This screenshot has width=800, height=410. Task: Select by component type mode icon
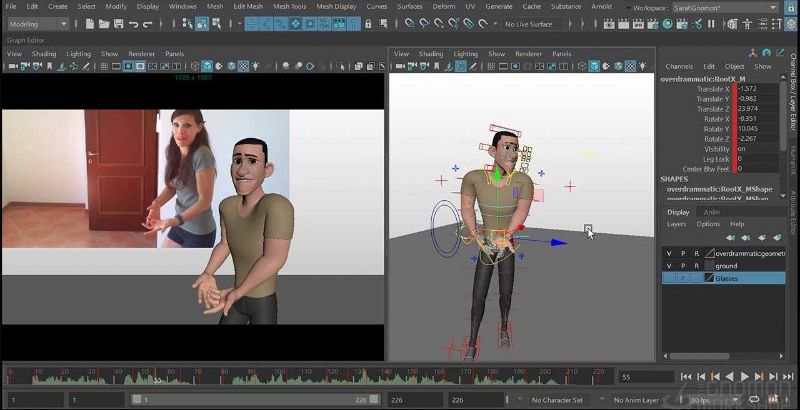216,24
